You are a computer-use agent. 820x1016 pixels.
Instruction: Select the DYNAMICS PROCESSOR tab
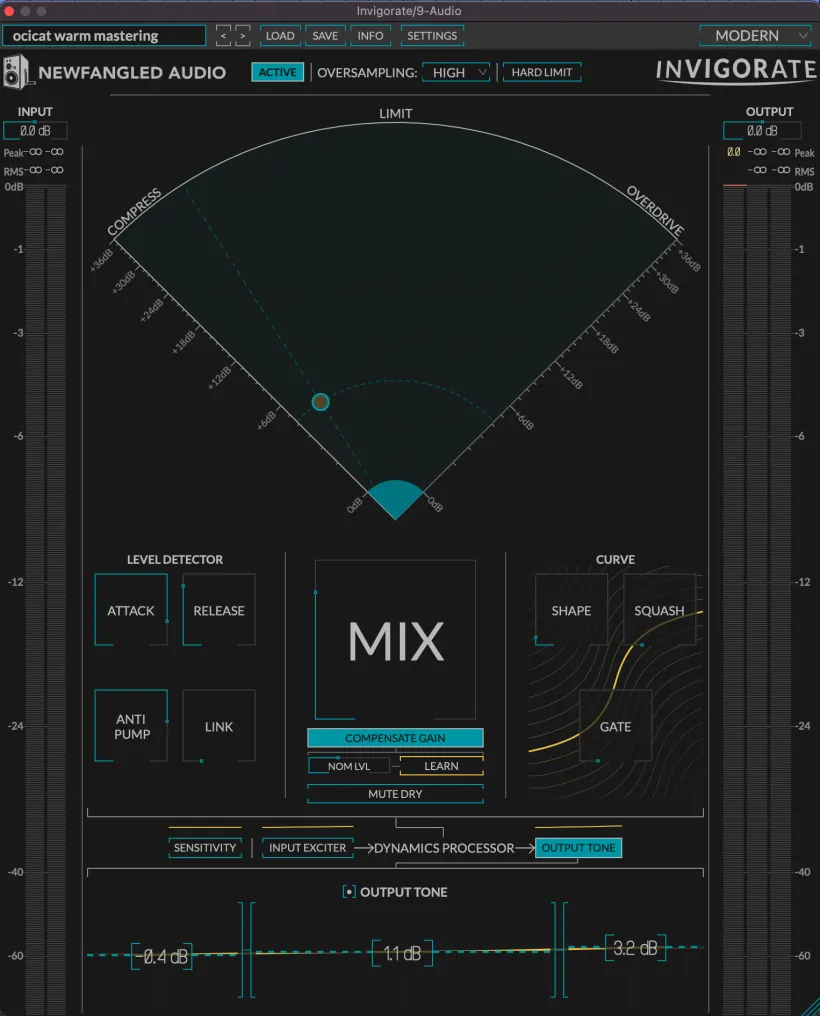click(x=444, y=848)
